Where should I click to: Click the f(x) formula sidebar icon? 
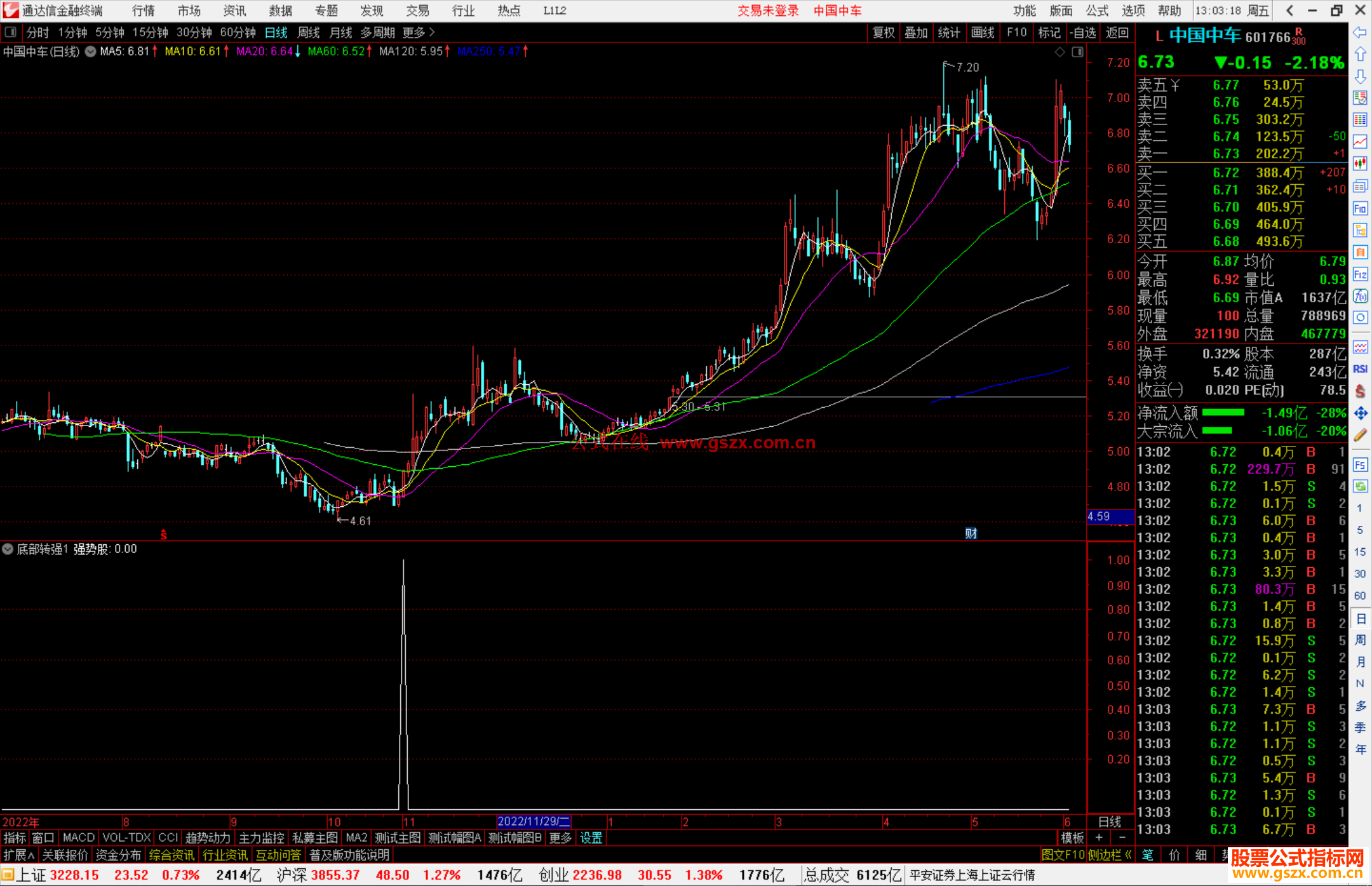1360,296
